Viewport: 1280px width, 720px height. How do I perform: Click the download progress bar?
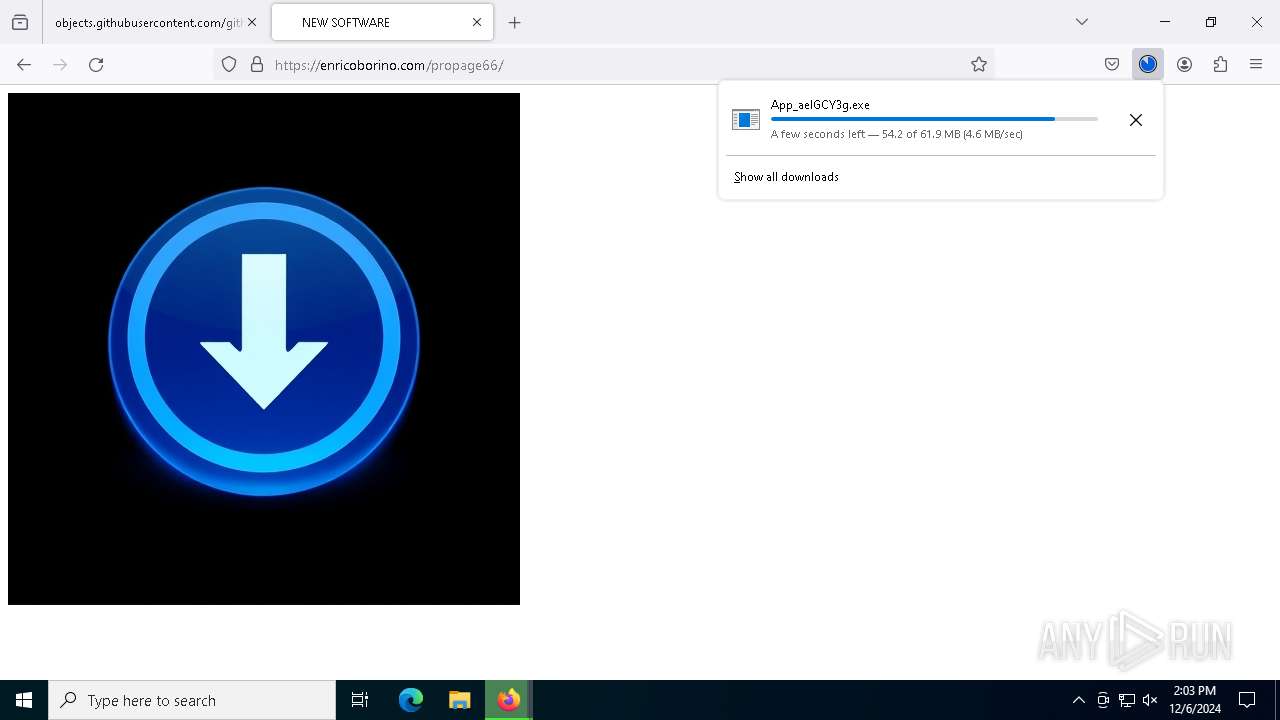click(934, 119)
